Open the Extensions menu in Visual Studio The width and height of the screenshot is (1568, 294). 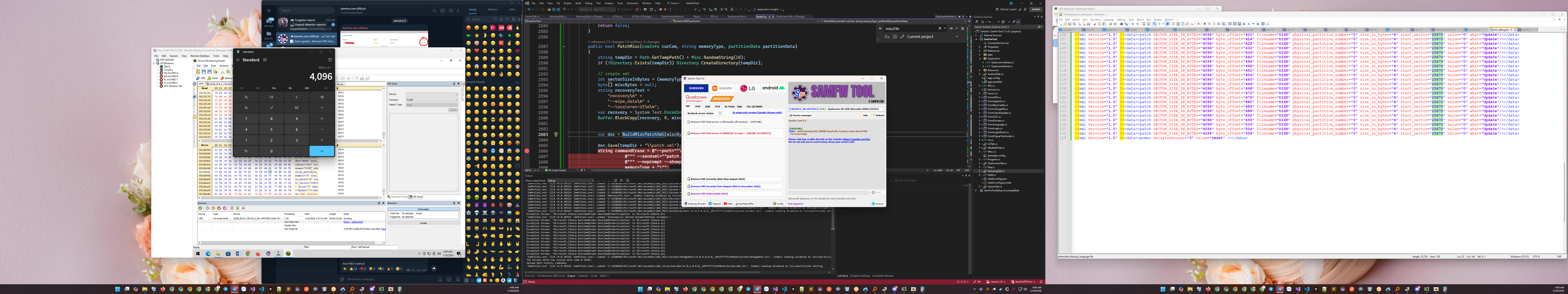pyautogui.click(x=633, y=3)
